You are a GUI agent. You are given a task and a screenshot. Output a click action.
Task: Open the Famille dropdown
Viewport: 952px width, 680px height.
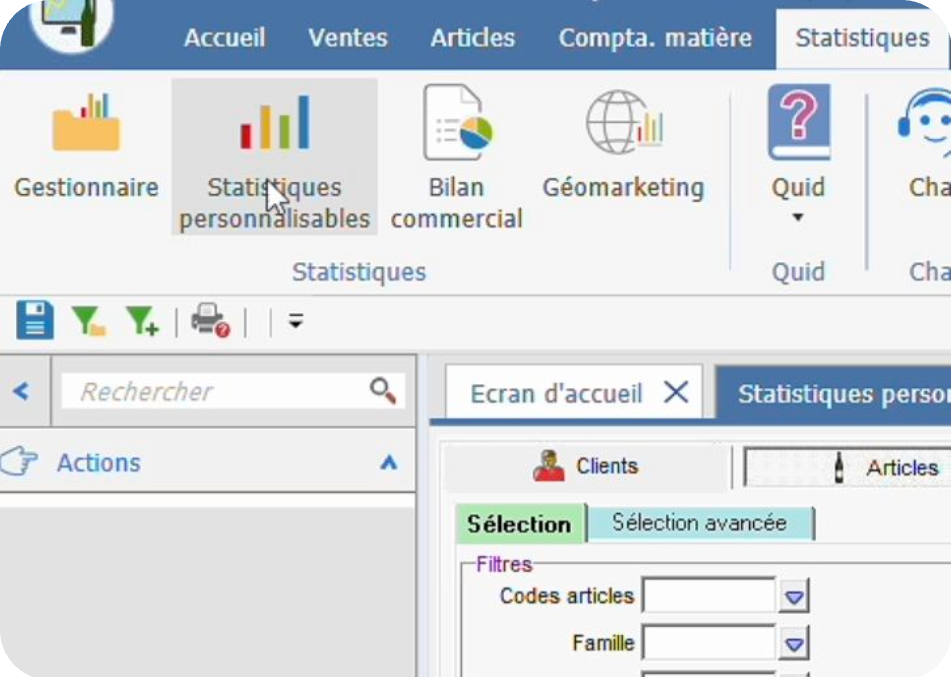[795, 642]
